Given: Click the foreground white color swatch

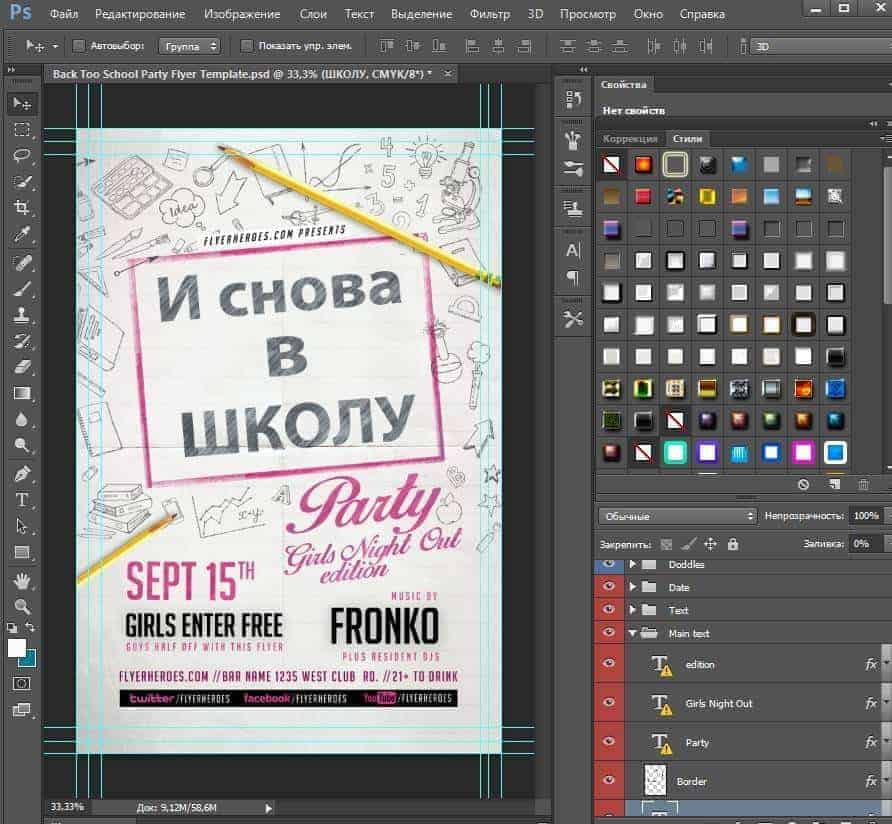Looking at the screenshot, I should point(16,648).
